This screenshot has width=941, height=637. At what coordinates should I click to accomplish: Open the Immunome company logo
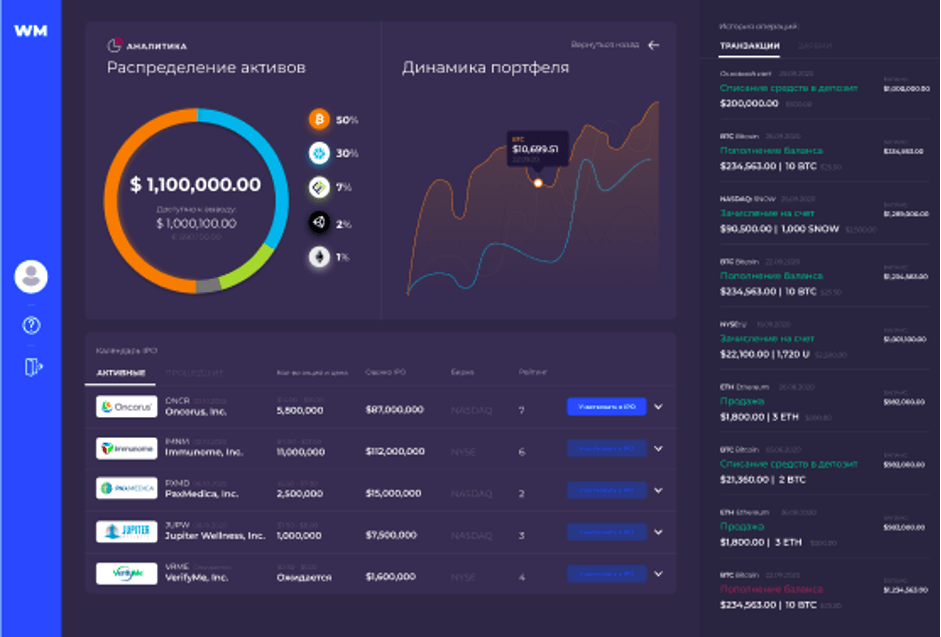(127, 448)
